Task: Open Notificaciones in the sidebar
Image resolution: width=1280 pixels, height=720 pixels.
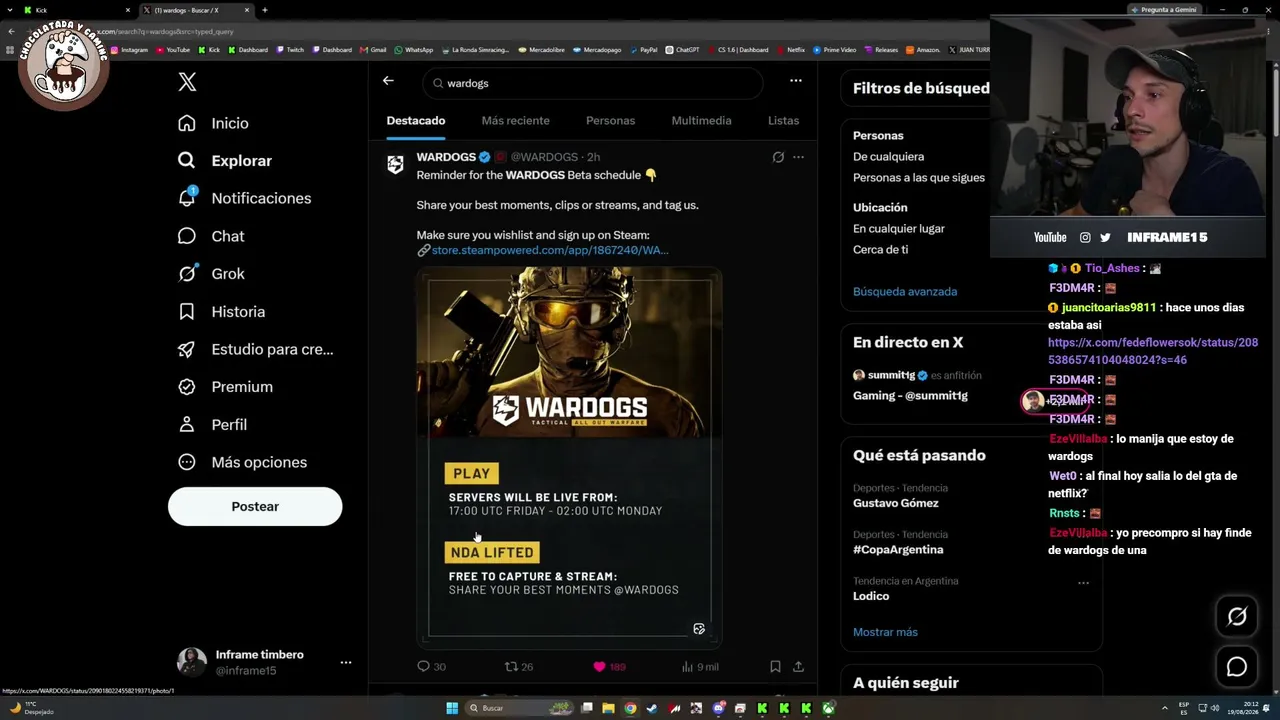Action: 244,198
